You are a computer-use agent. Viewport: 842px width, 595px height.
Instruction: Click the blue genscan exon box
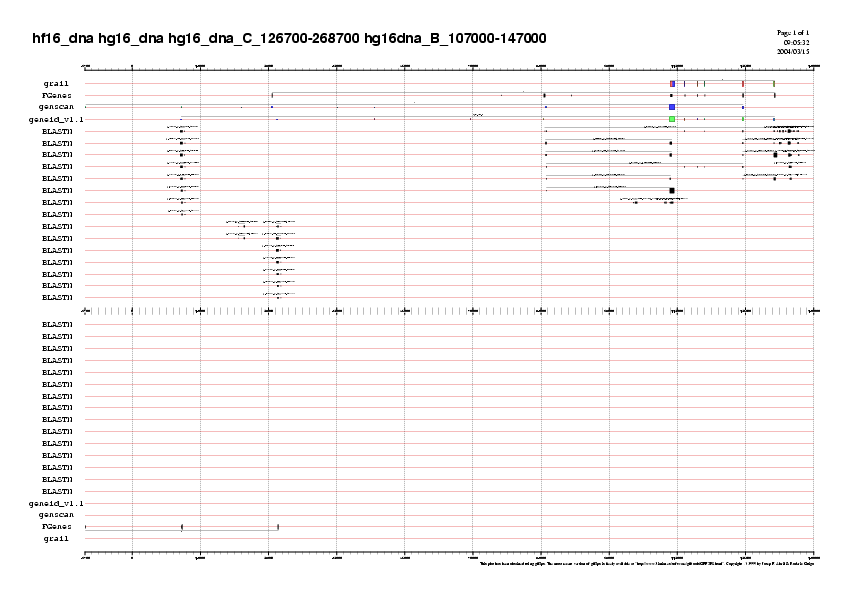(x=672, y=106)
